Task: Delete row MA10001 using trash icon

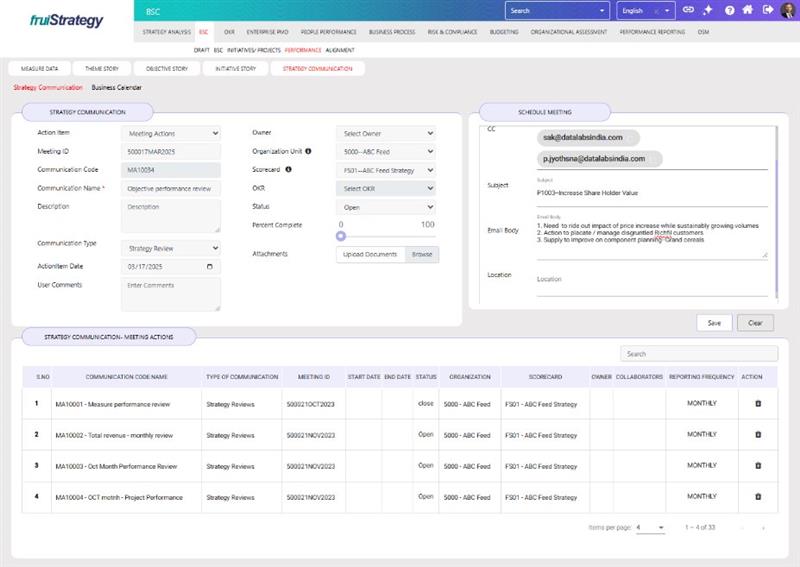Action: pos(758,404)
